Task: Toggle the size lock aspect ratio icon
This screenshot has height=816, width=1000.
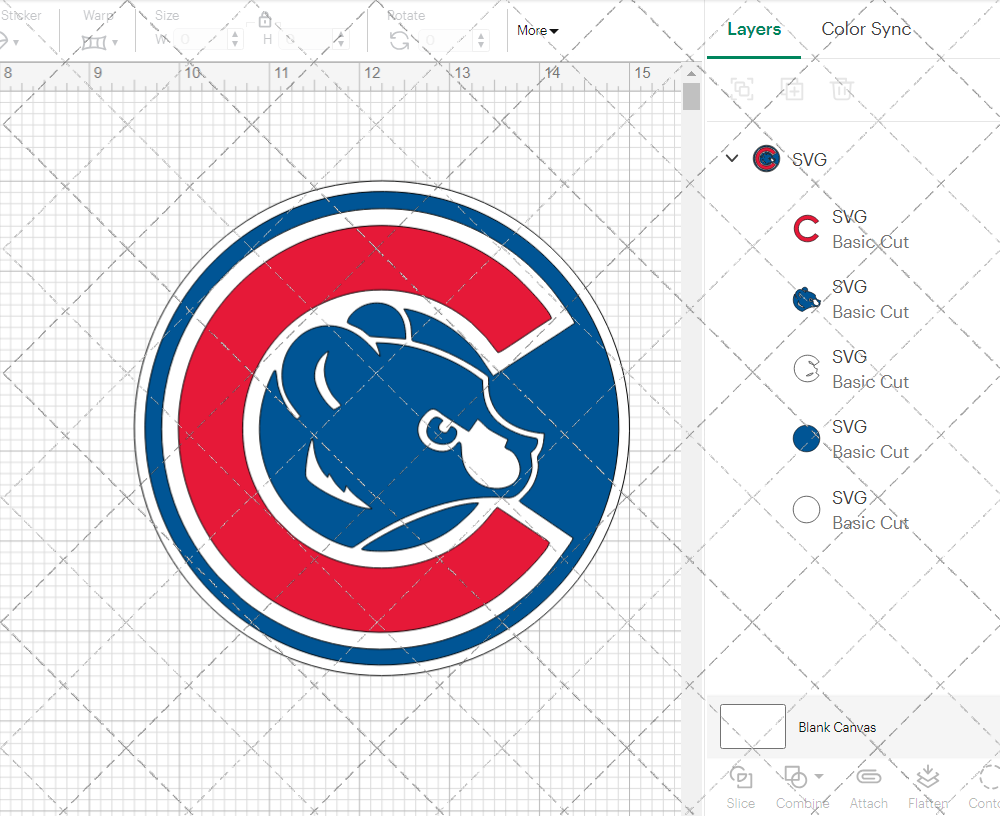Action: (x=265, y=19)
